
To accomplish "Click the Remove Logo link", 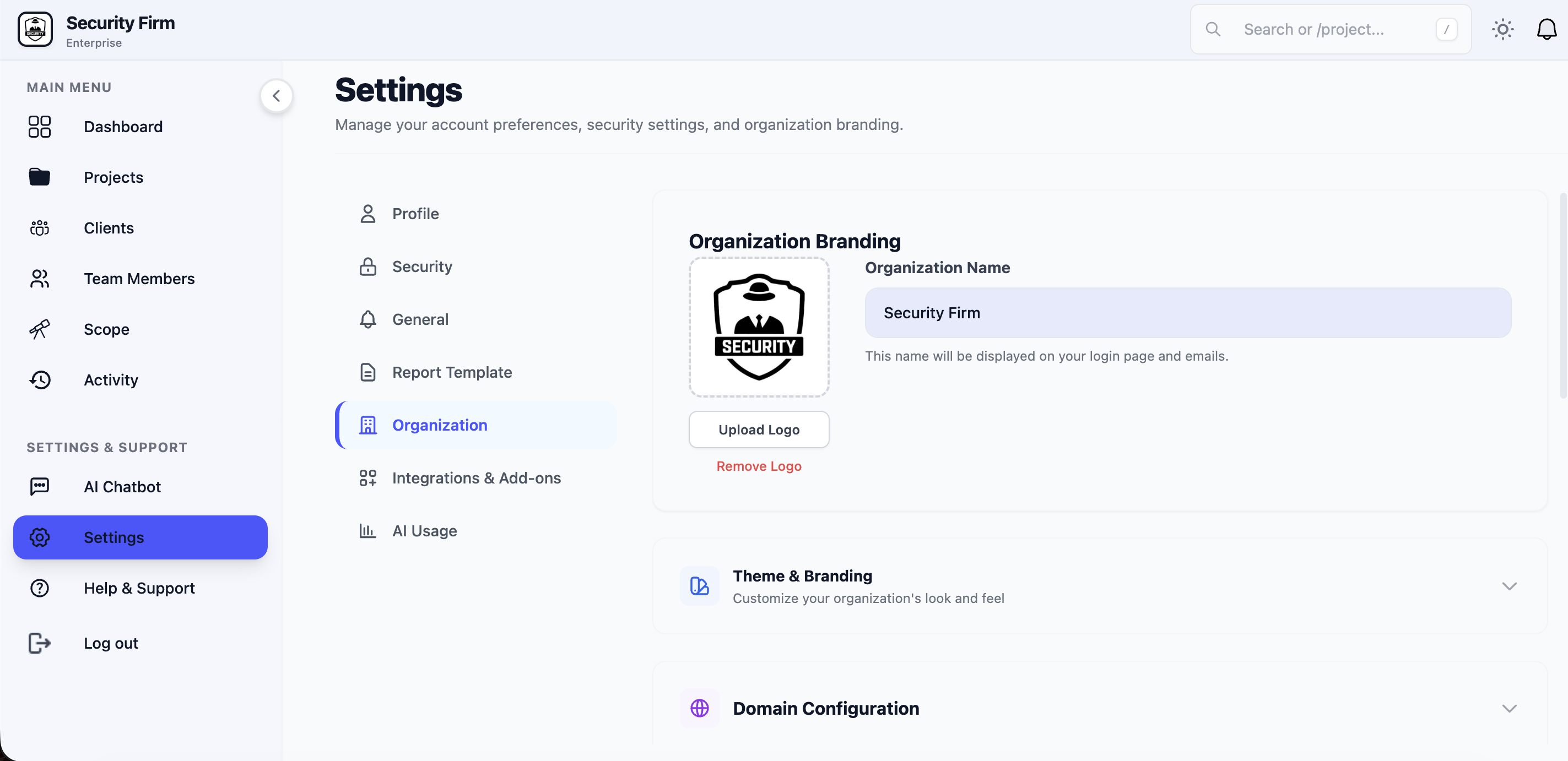I will (759, 466).
